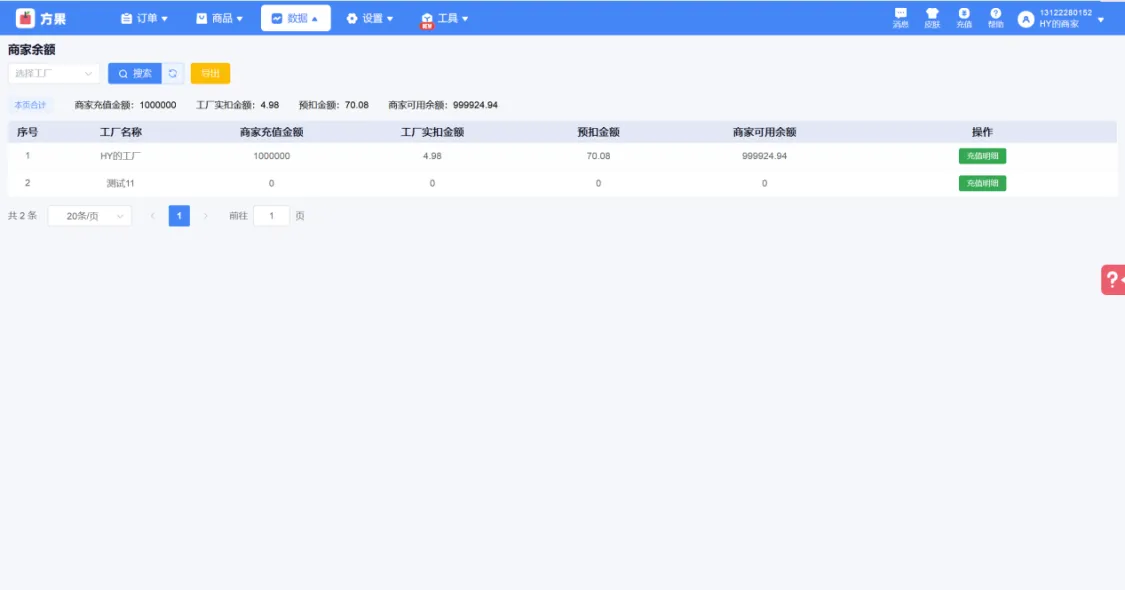Click the 商家余额 page title
1125x590 pixels.
point(32,50)
